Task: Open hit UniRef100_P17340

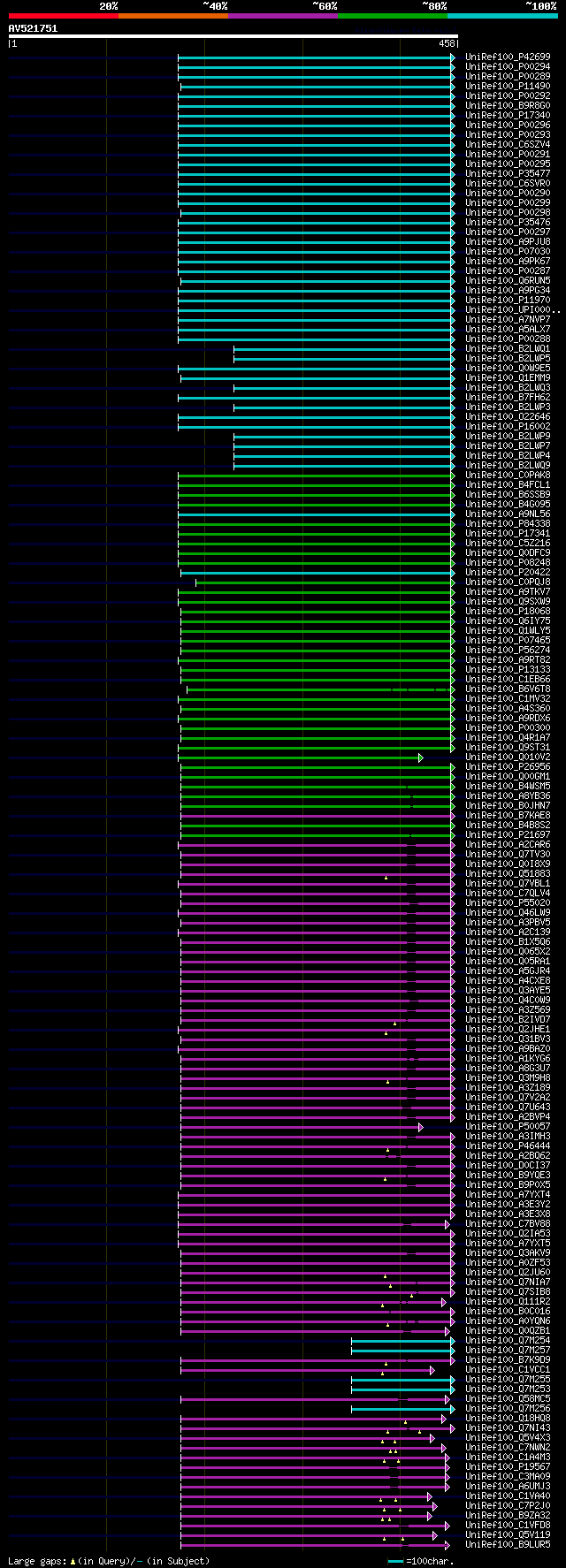Action: coord(508,116)
